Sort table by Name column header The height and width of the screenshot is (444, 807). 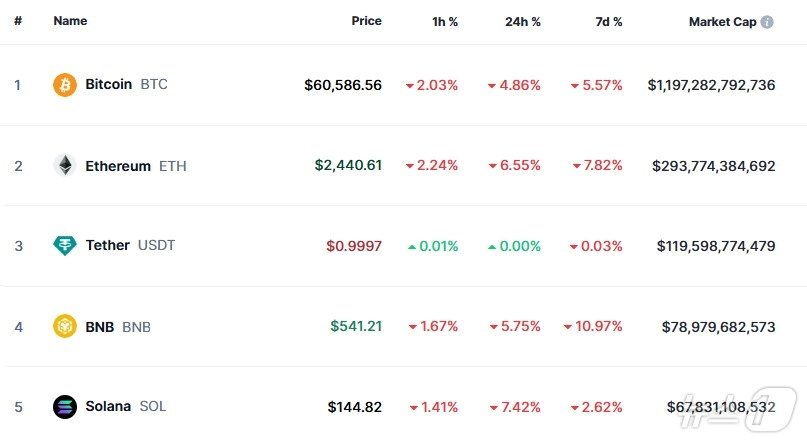point(70,21)
